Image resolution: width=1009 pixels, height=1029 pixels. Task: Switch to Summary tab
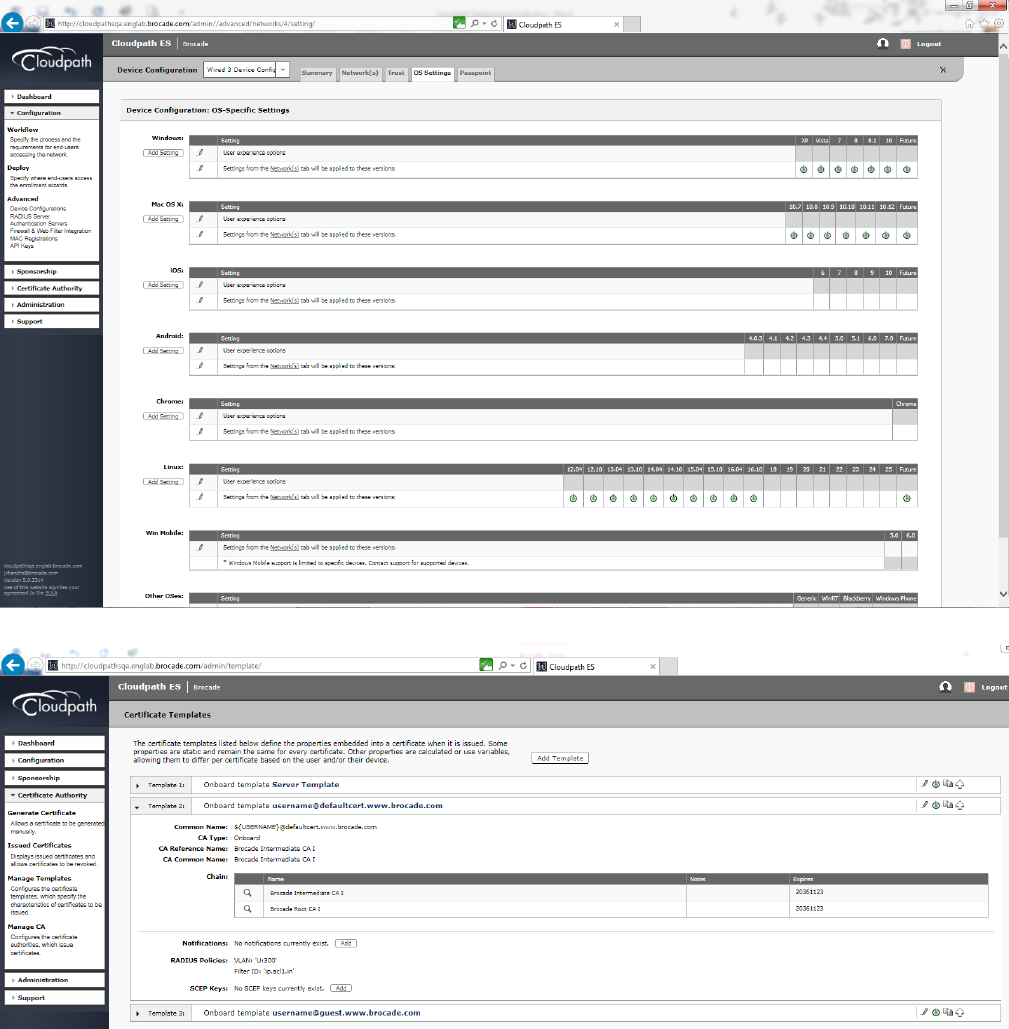click(317, 73)
